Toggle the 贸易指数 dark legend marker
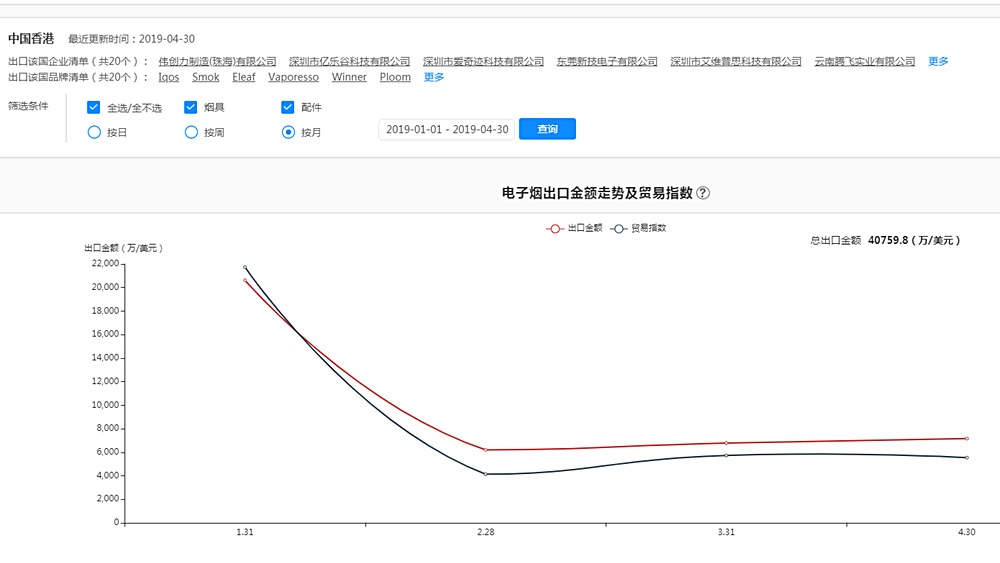Screen dimensions: 1000x563 (x=618, y=229)
